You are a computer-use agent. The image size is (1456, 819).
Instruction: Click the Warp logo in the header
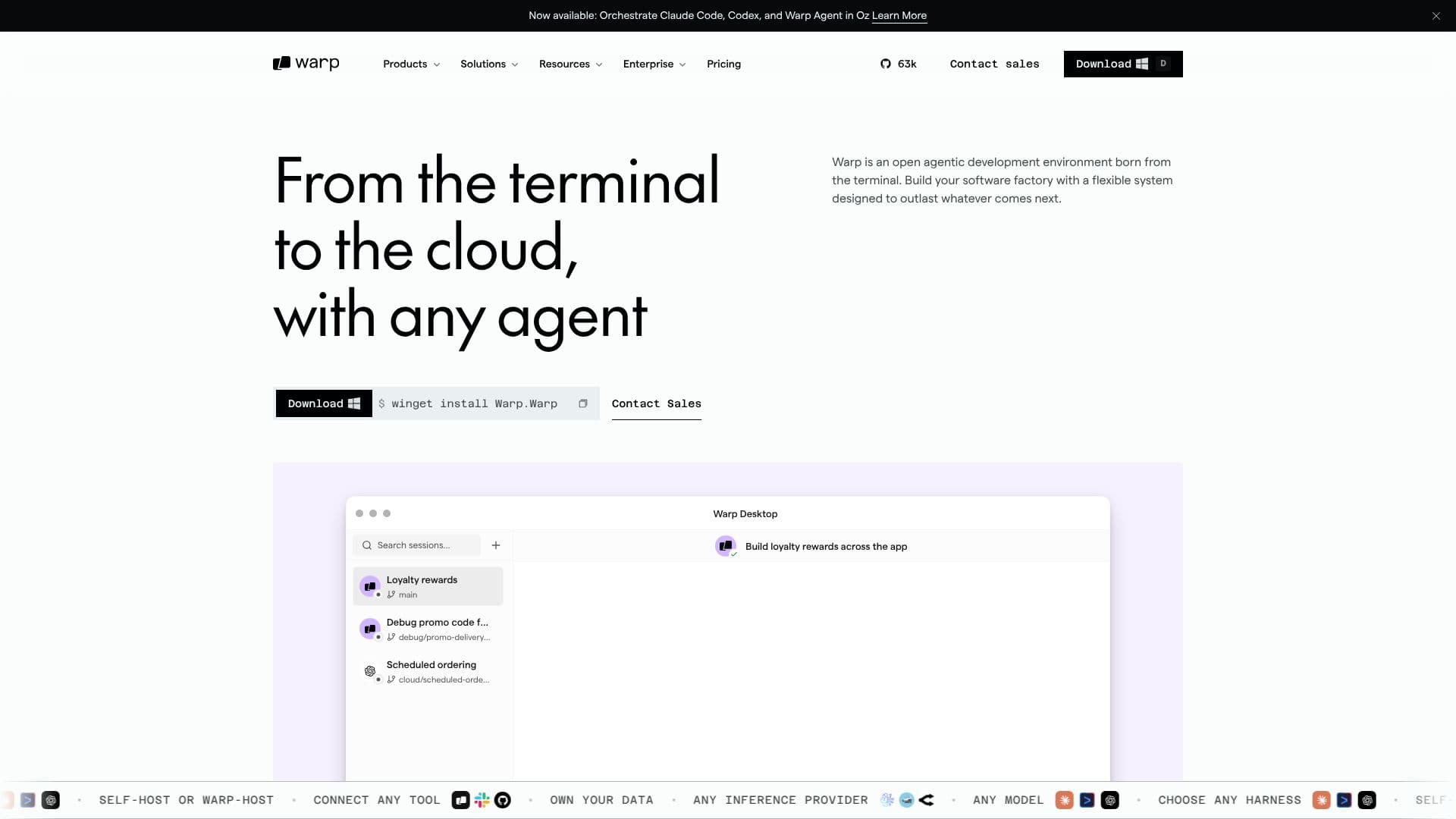(306, 64)
